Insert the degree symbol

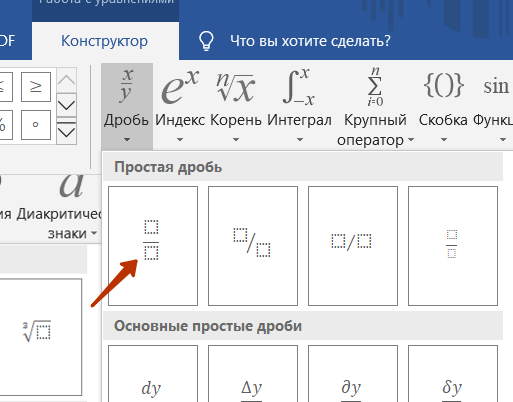(36, 125)
